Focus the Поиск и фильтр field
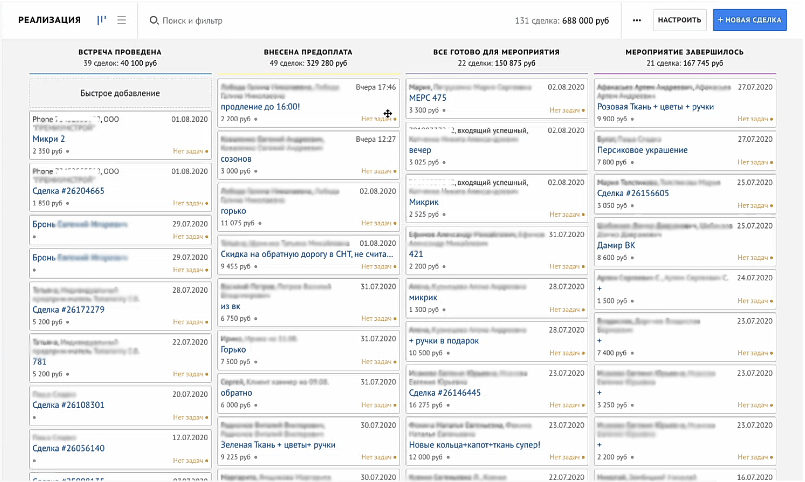 point(192,21)
